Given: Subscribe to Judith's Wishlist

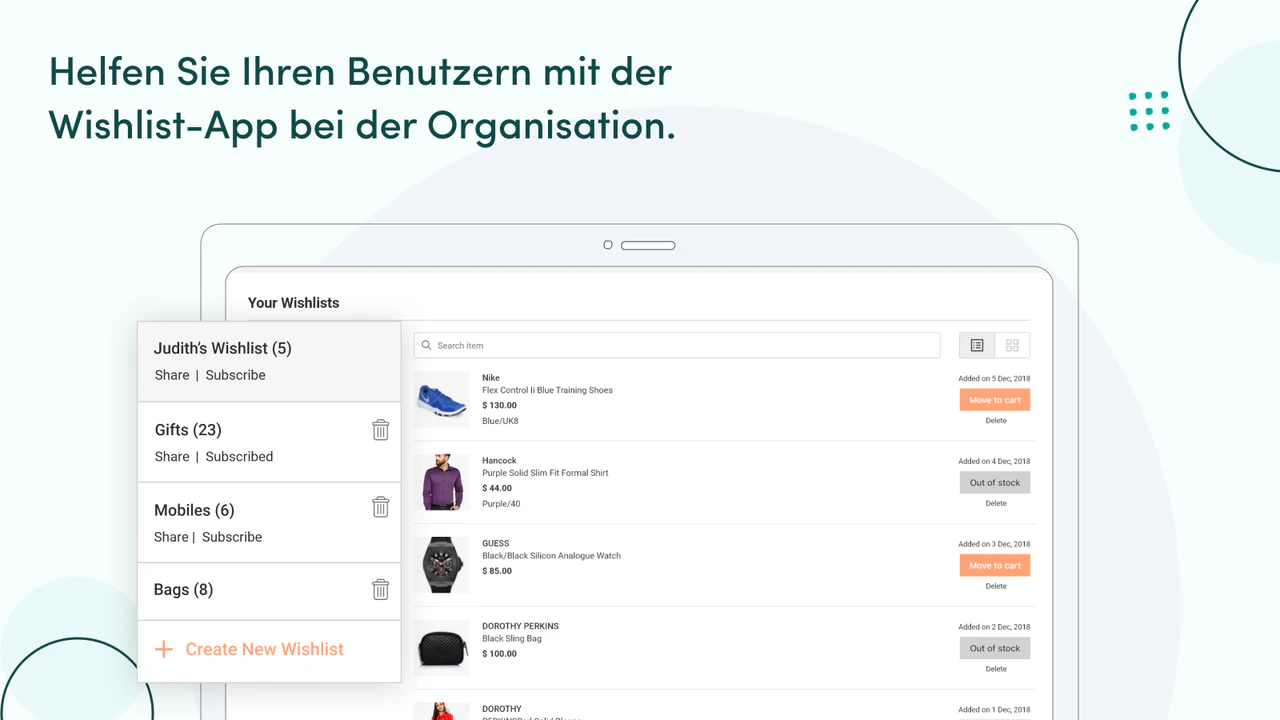Looking at the screenshot, I should point(236,375).
